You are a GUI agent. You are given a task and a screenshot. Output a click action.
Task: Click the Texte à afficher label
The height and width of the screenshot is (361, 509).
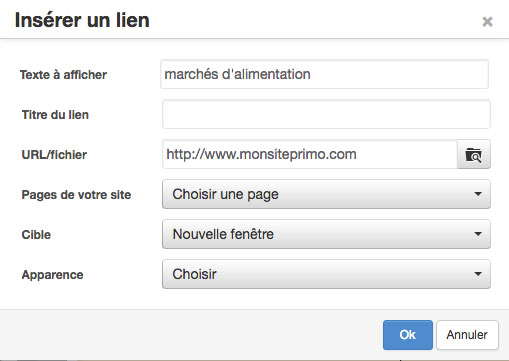click(63, 75)
